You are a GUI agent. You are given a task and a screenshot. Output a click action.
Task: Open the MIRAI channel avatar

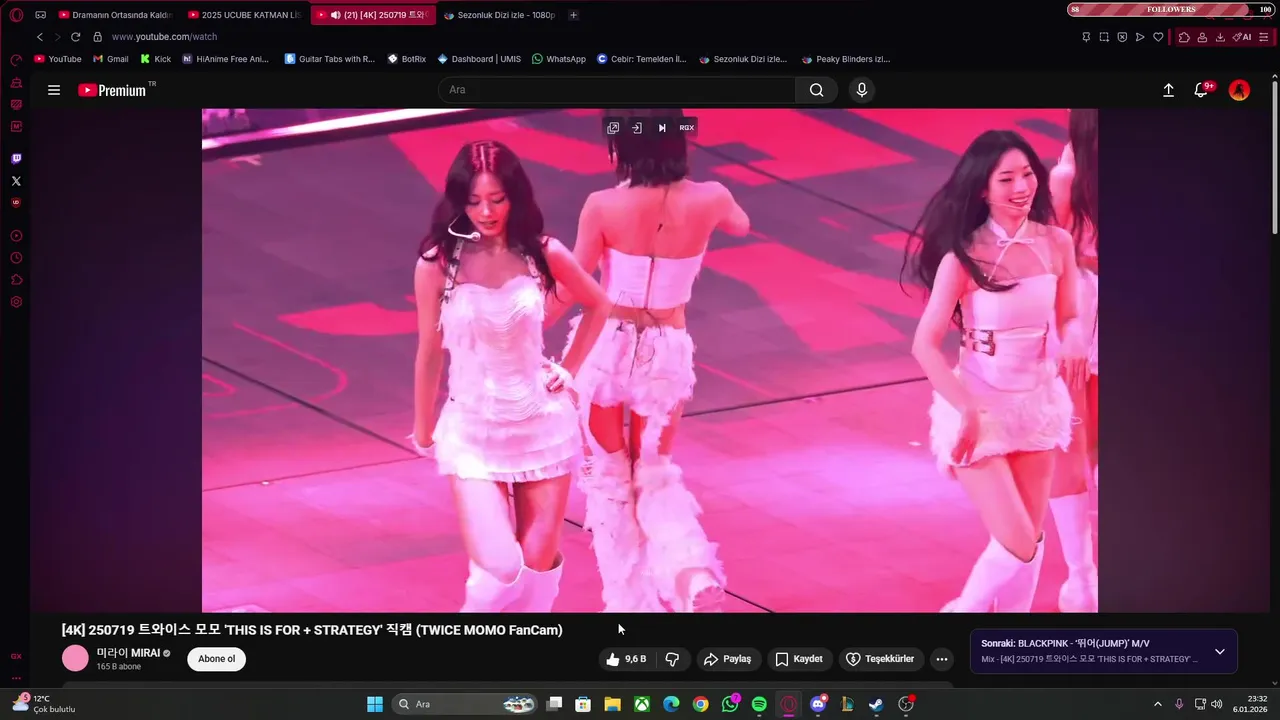[76, 658]
